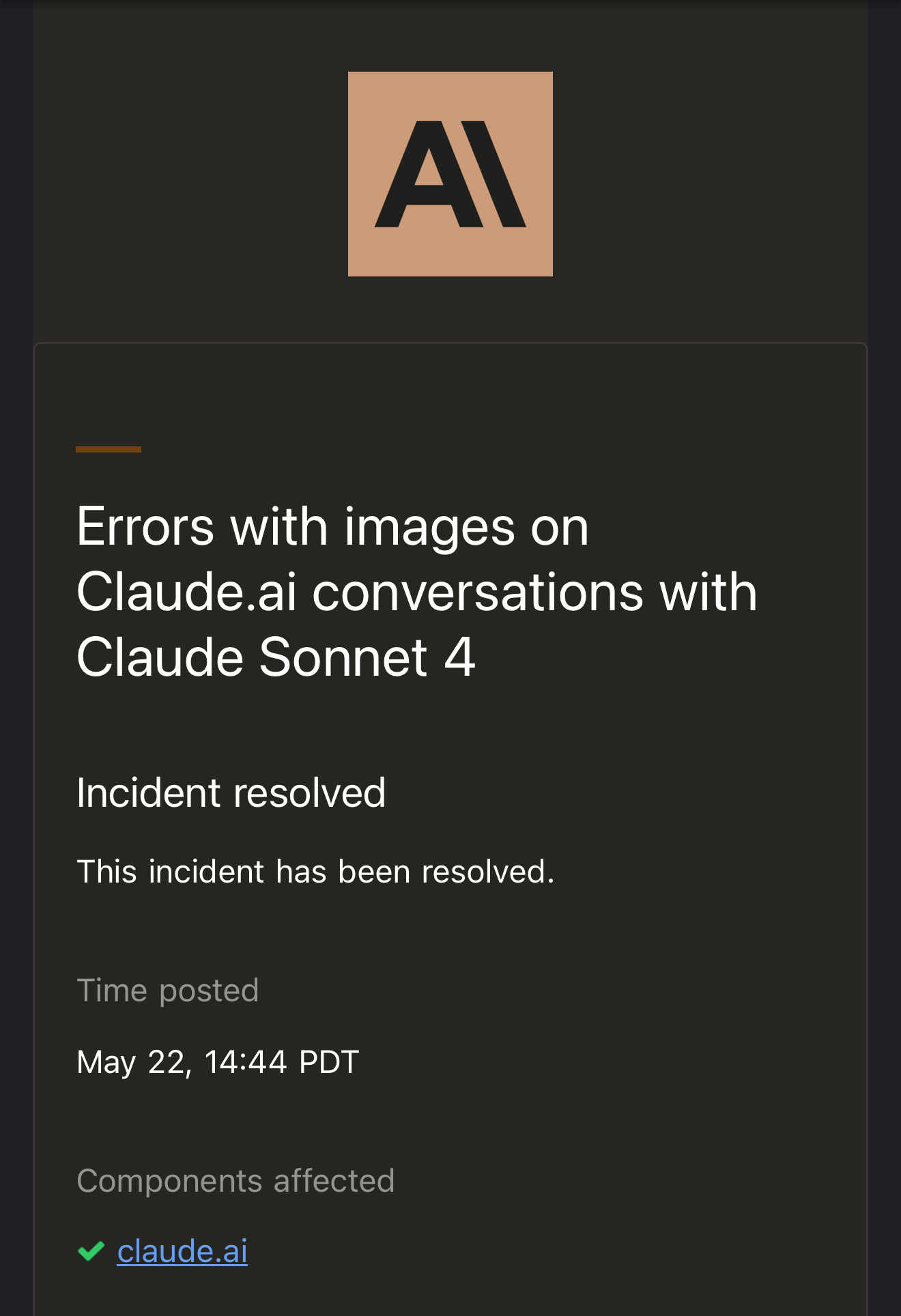Click 'This incident has been resolved.' message
901x1316 pixels.
315,872
